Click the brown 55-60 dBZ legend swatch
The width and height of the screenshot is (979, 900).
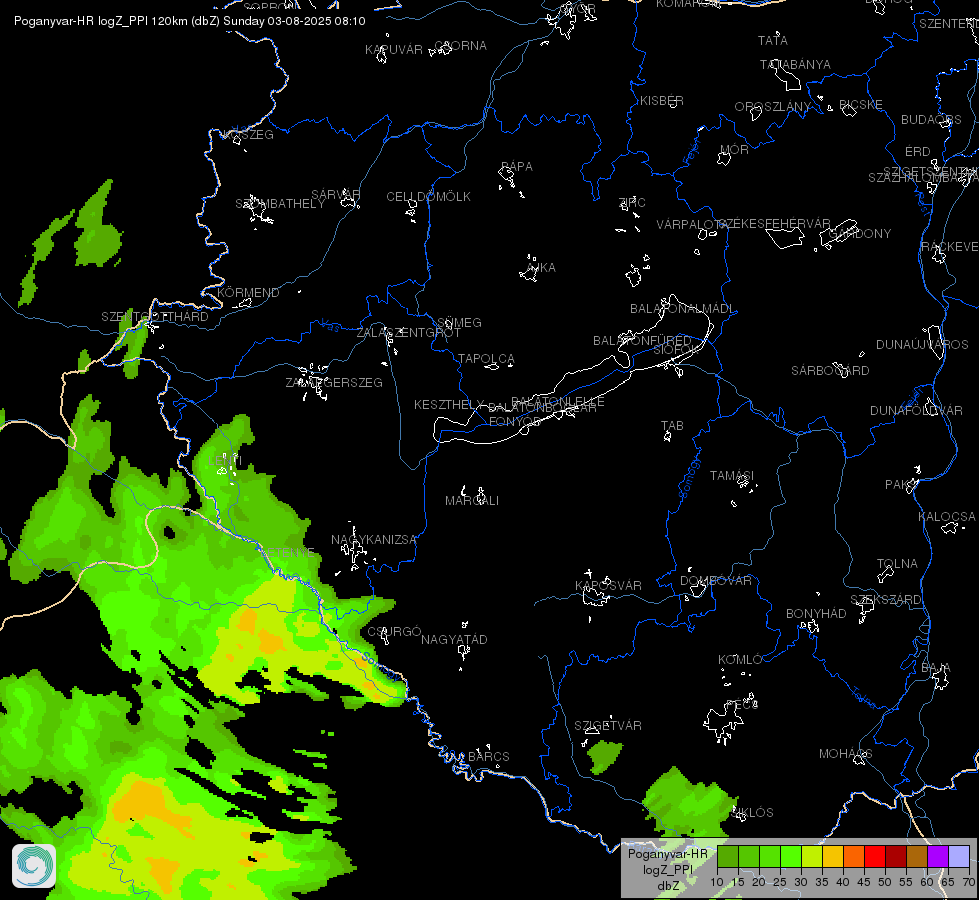pos(917,857)
